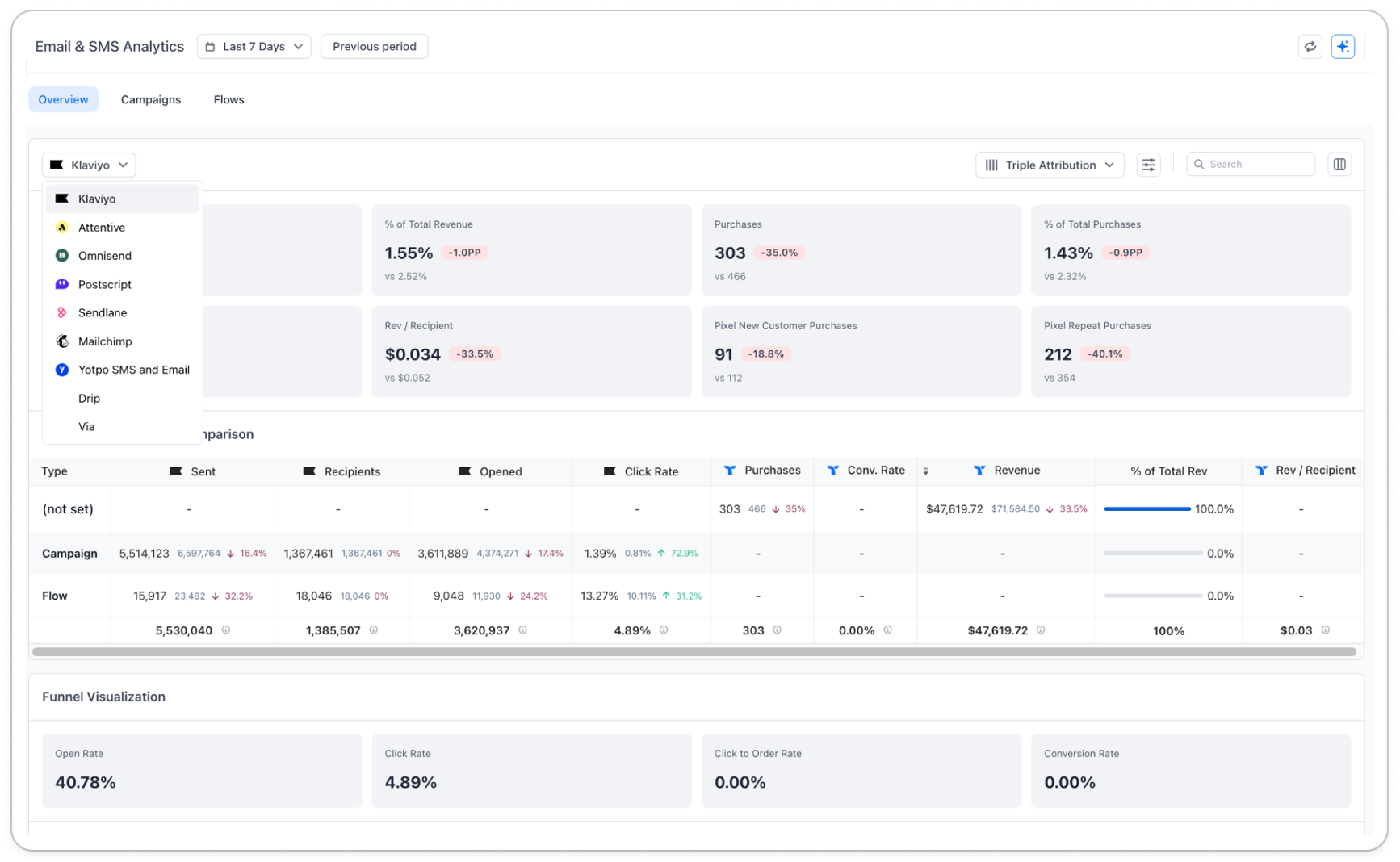This screenshot has height=862, width=1400.
Task: Click the table horizontal scrollbar
Action: [x=694, y=651]
